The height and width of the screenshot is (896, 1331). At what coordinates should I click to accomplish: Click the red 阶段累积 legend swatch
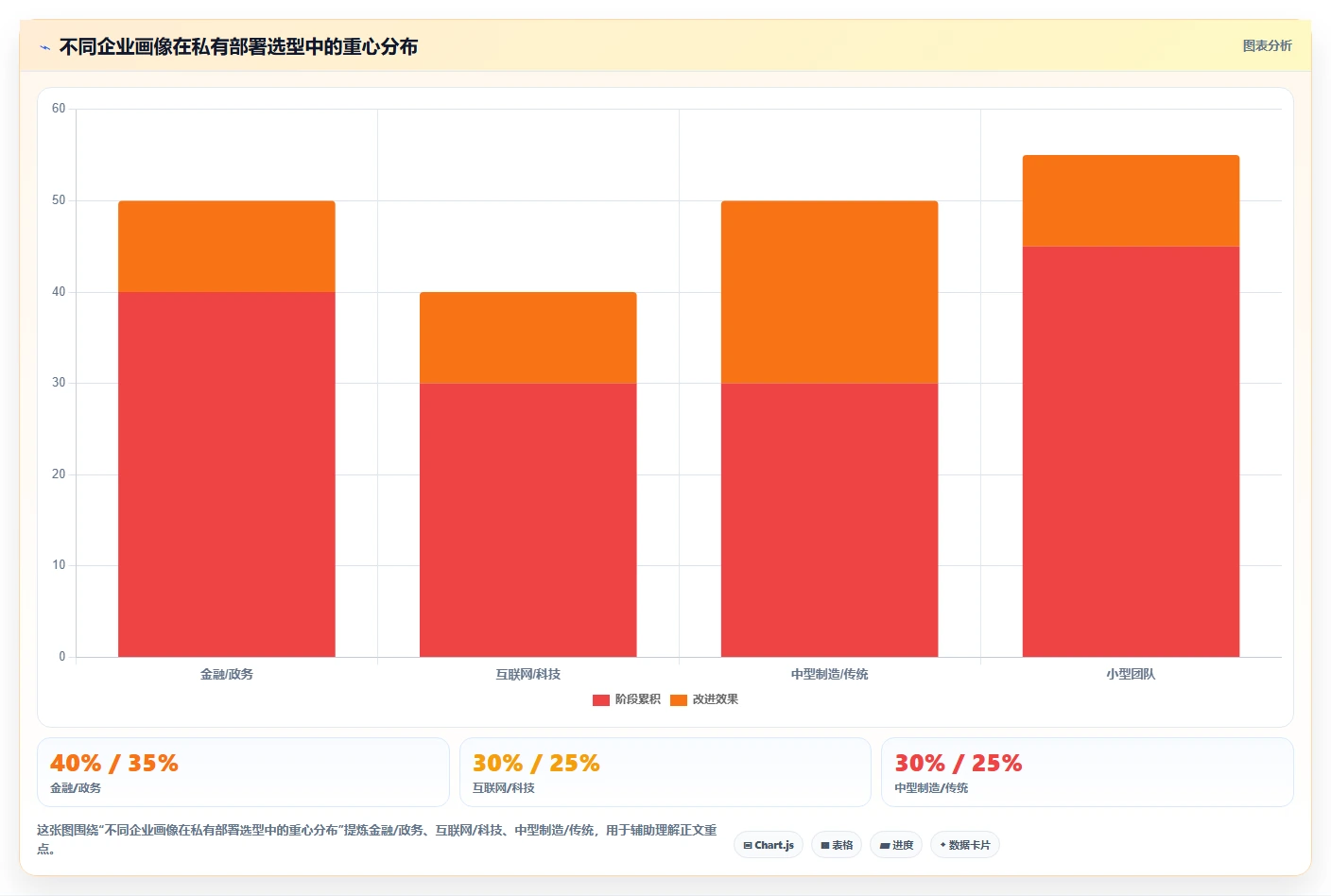point(601,700)
